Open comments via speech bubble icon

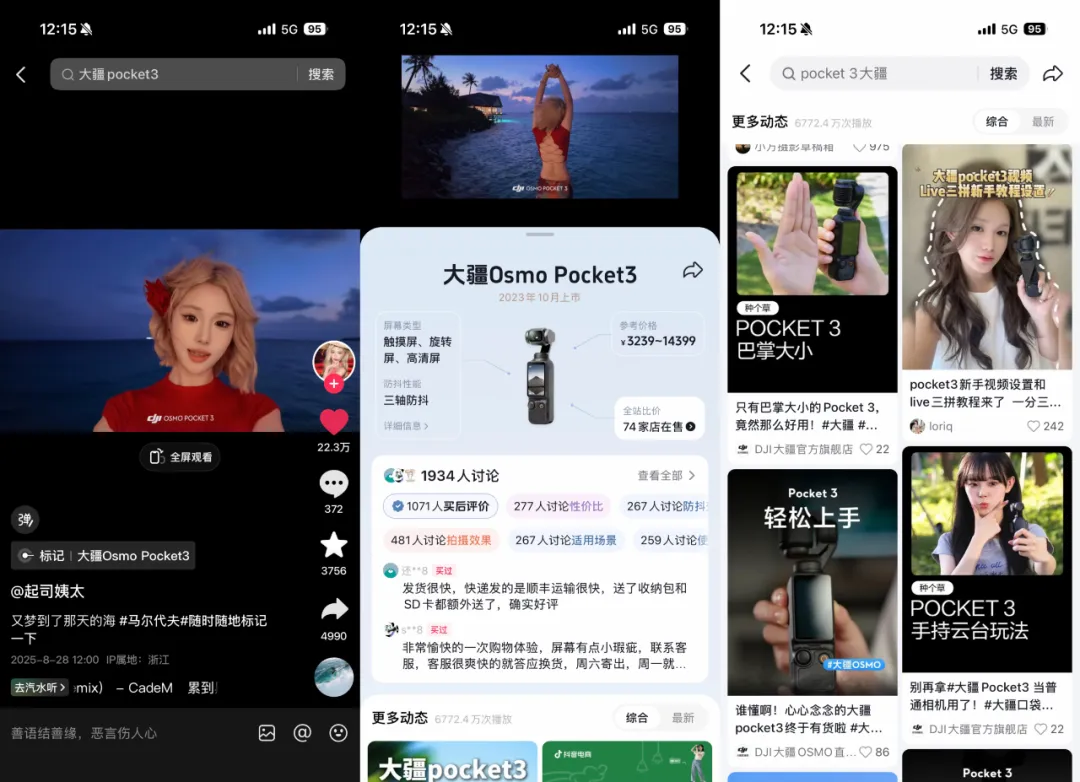(333, 484)
